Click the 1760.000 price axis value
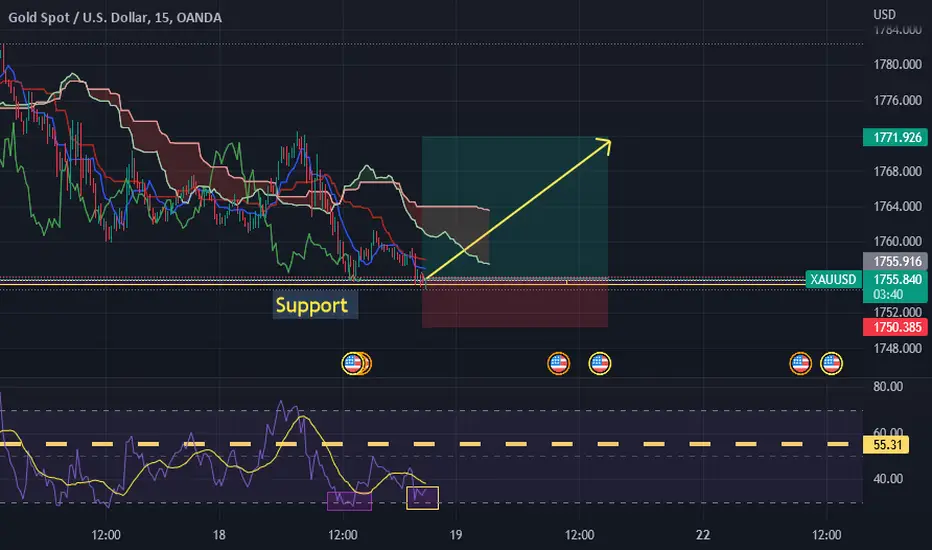 898,241
